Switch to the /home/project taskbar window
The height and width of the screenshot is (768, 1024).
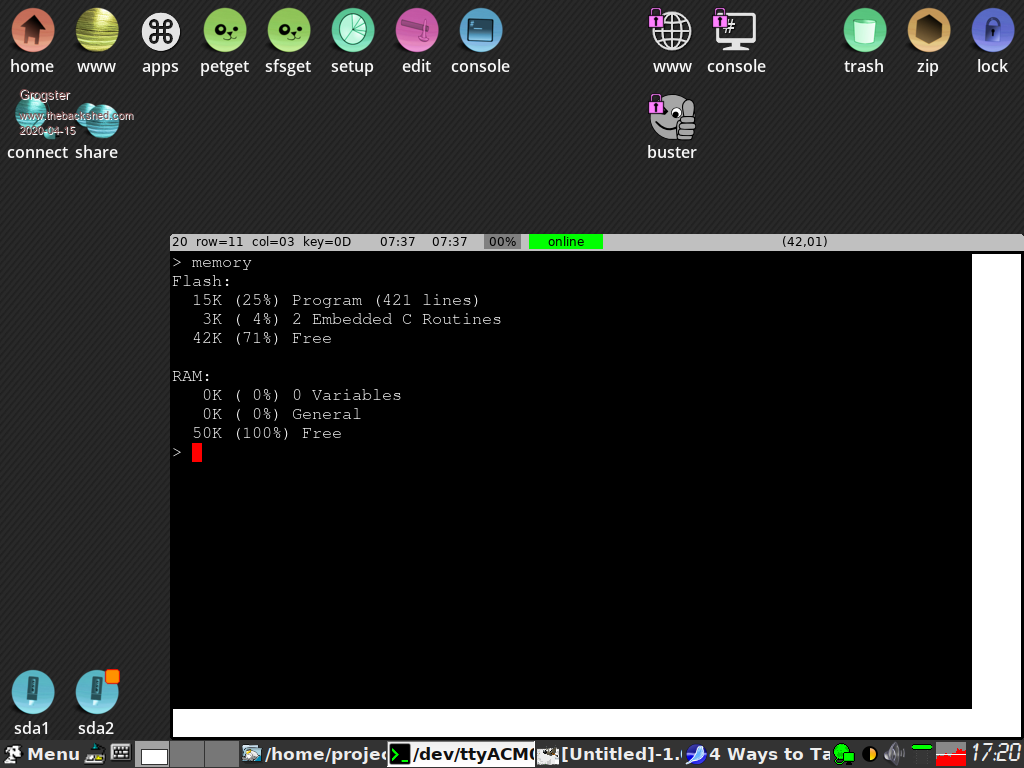(x=313, y=754)
